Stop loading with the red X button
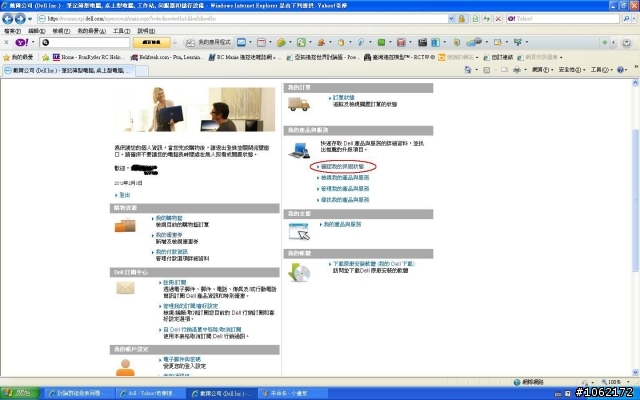Image resolution: width=640 pixels, height=400 pixels. [498, 18]
